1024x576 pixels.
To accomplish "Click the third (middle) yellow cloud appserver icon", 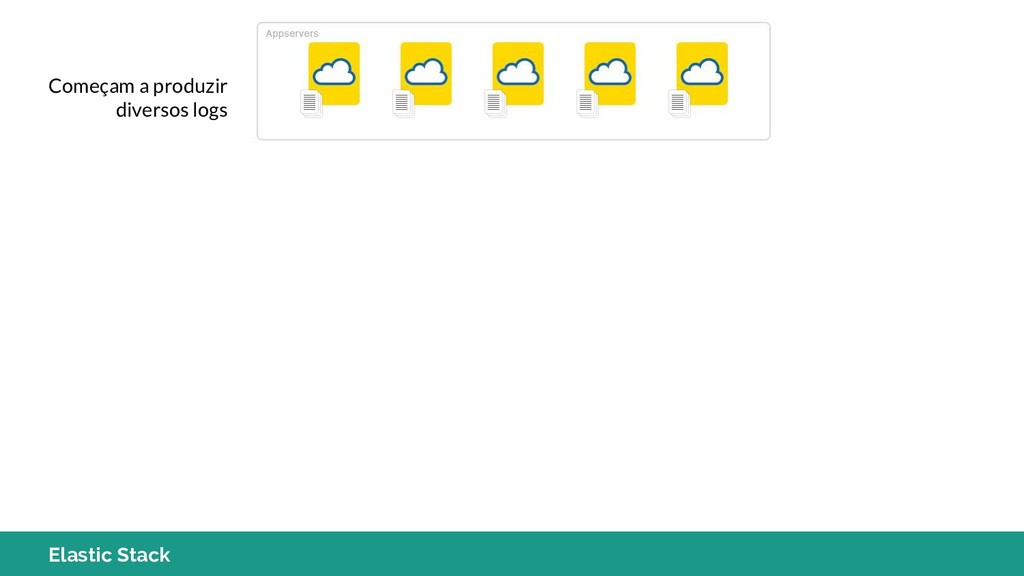I will point(518,73).
